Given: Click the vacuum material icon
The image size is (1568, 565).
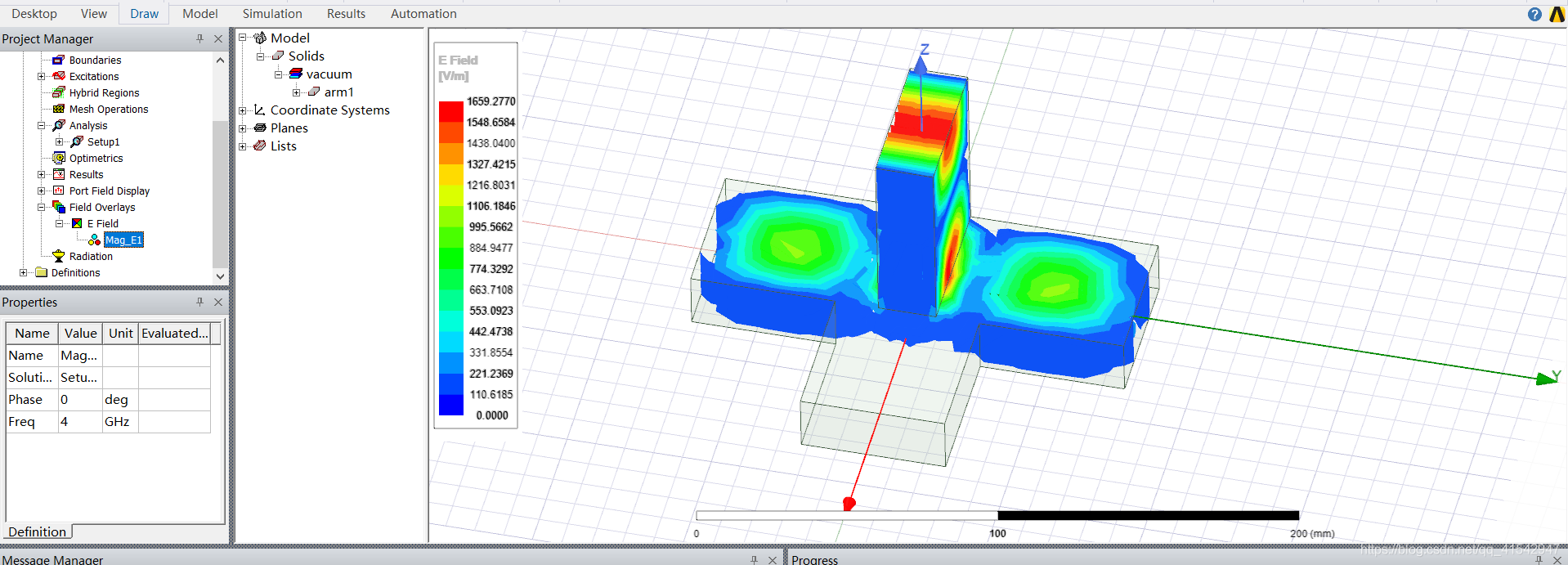Looking at the screenshot, I should (296, 74).
